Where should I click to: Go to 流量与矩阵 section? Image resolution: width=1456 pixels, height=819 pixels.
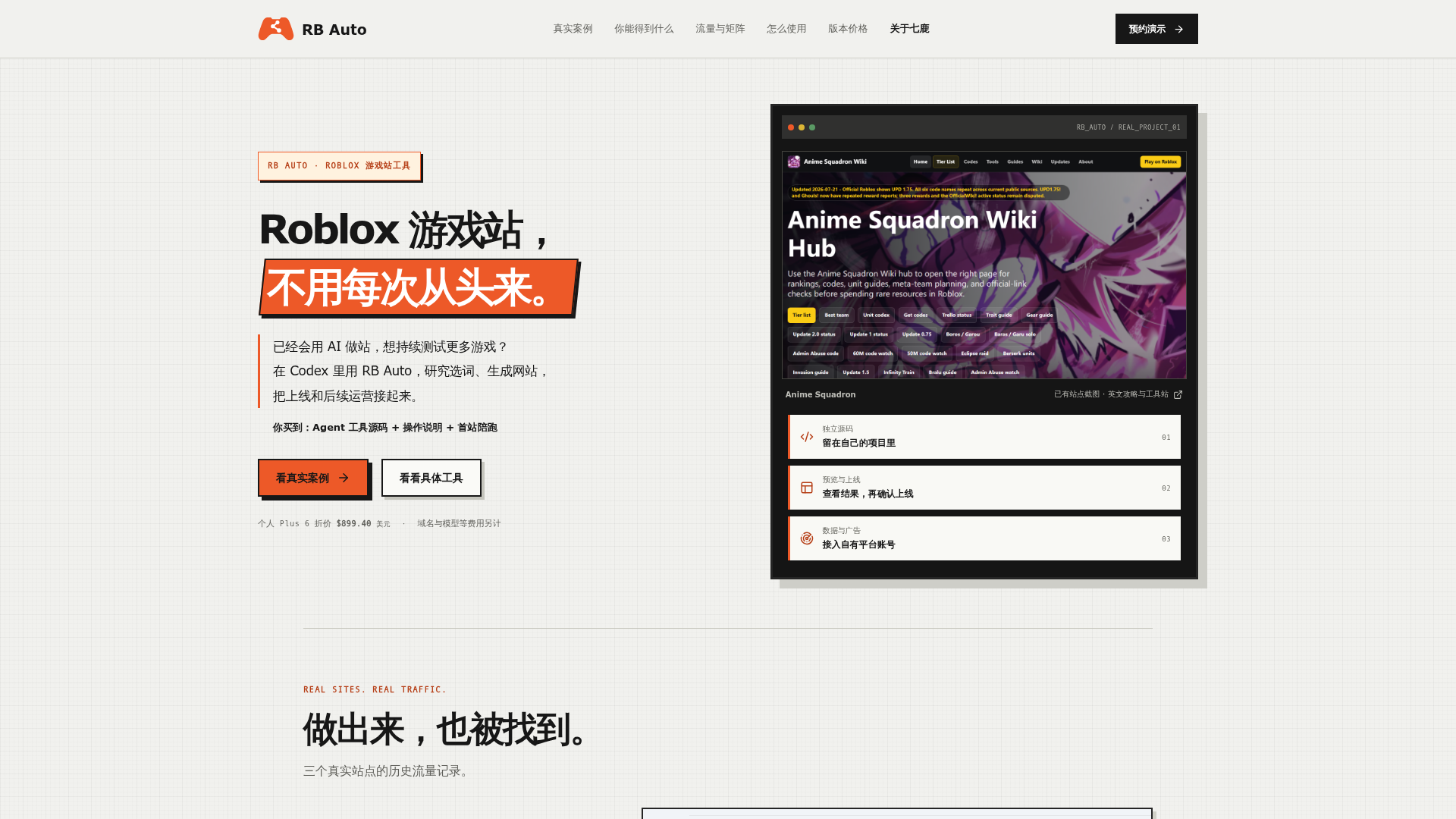[x=720, y=29]
